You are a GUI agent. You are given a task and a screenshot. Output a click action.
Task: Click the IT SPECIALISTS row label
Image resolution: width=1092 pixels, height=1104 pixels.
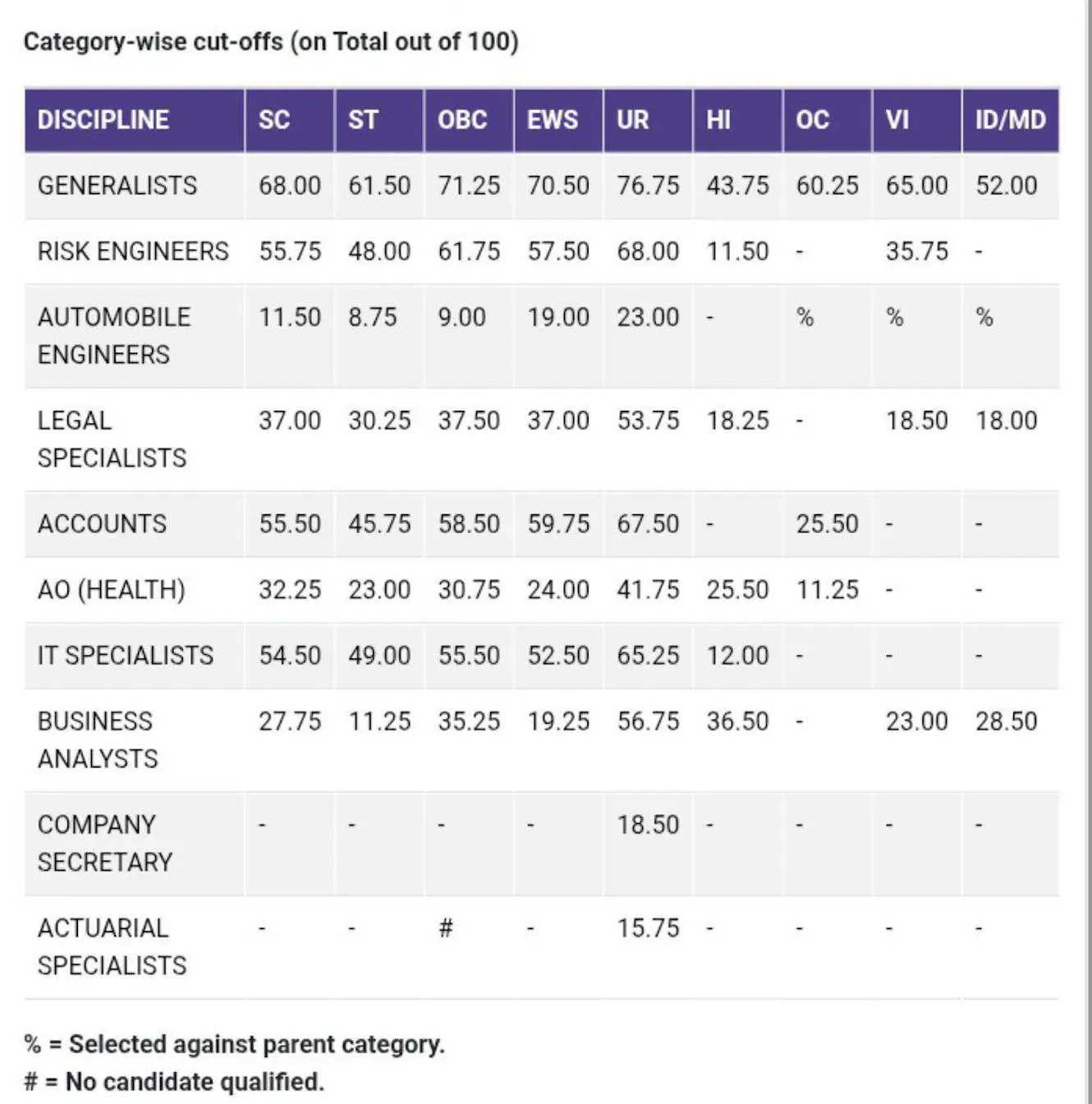(x=125, y=655)
